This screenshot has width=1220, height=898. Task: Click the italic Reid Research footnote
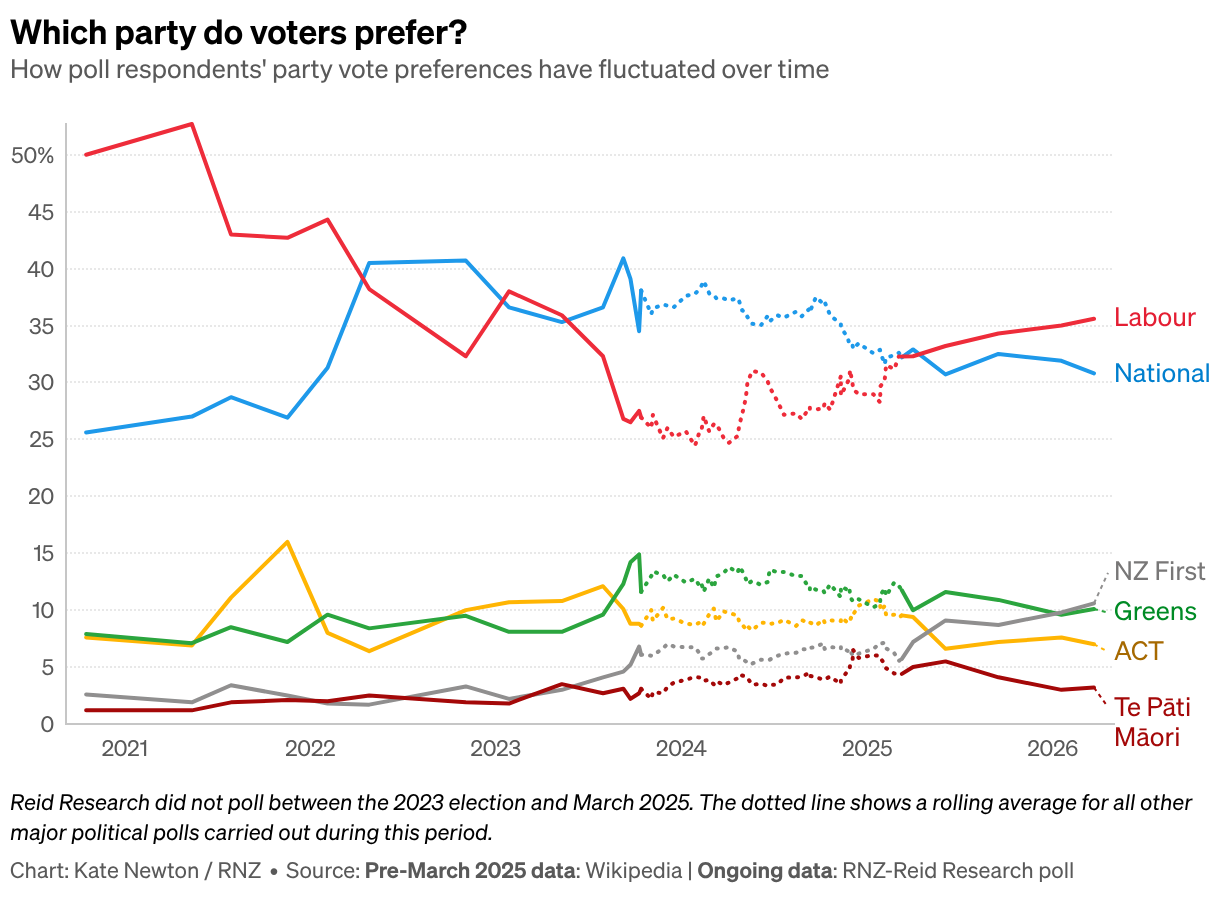[601, 817]
